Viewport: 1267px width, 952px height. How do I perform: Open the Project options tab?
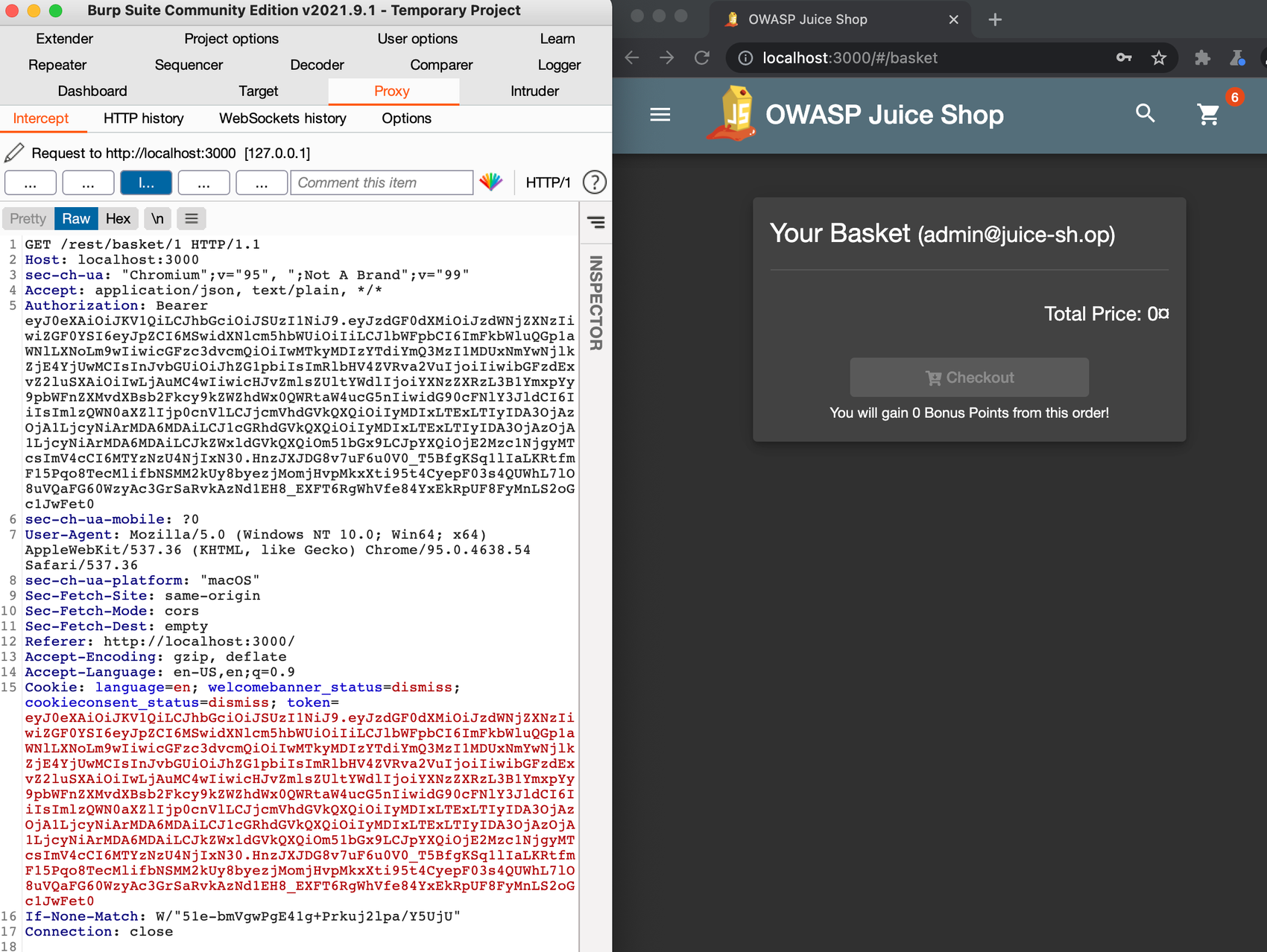231,39
